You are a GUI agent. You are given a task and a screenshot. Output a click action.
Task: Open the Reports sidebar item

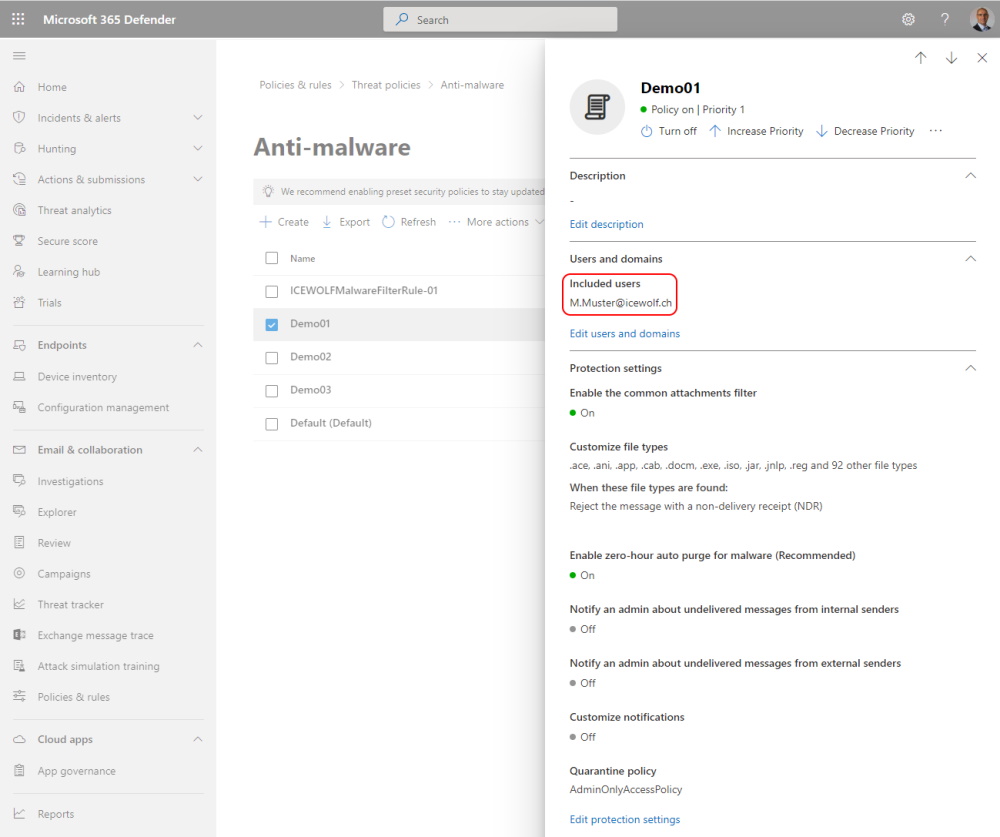click(x=55, y=813)
